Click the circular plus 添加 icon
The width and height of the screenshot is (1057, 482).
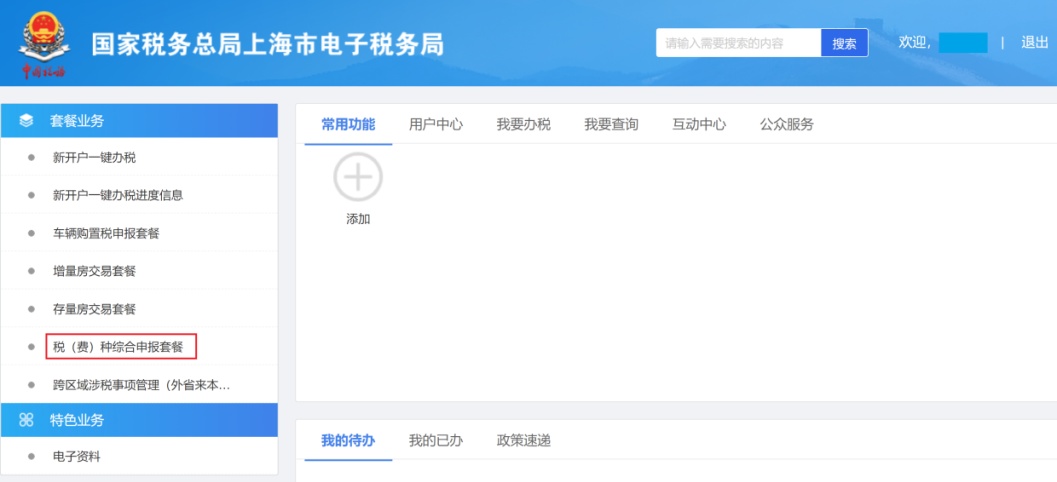point(358,179)
